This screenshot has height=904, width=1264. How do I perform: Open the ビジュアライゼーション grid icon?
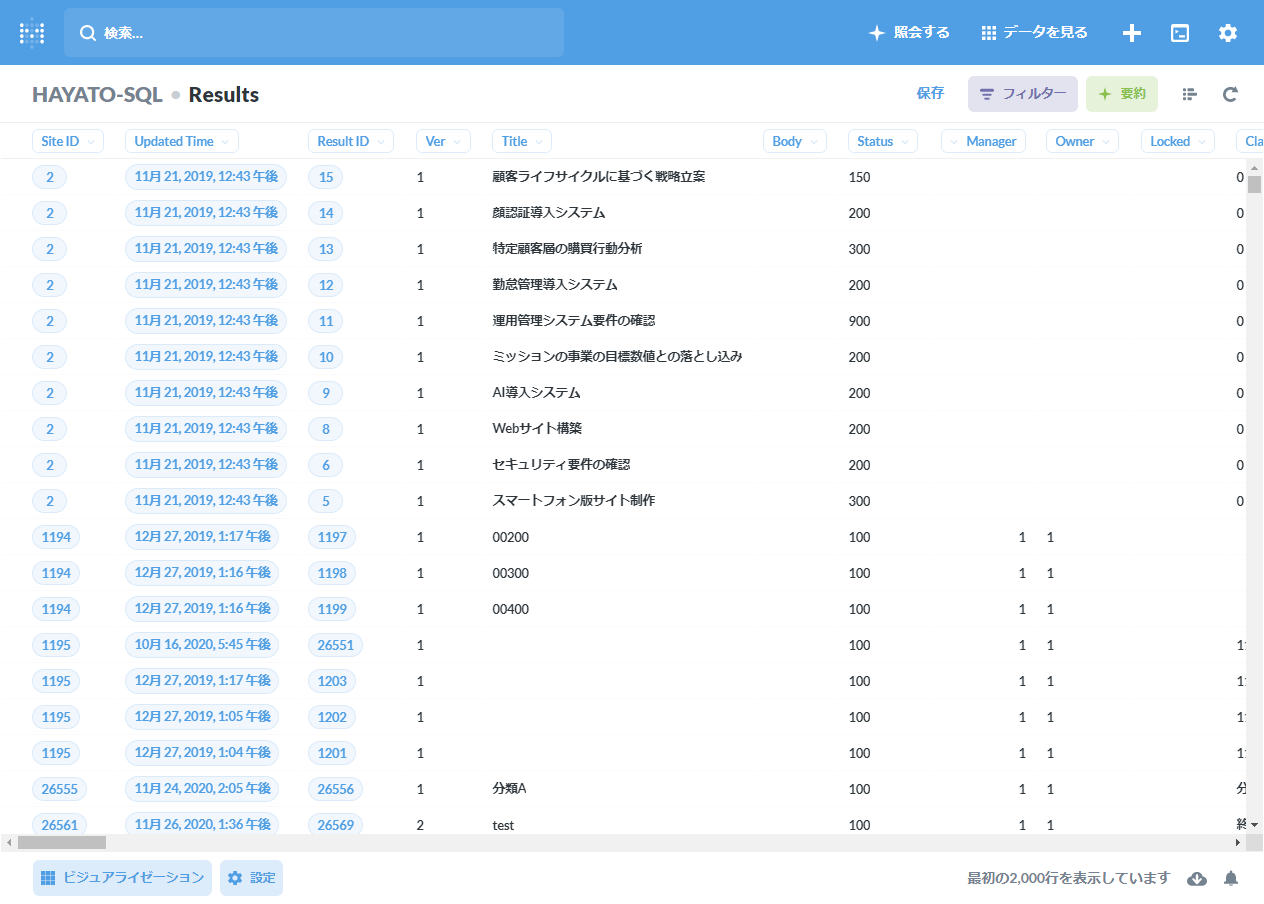pos(47,877)
